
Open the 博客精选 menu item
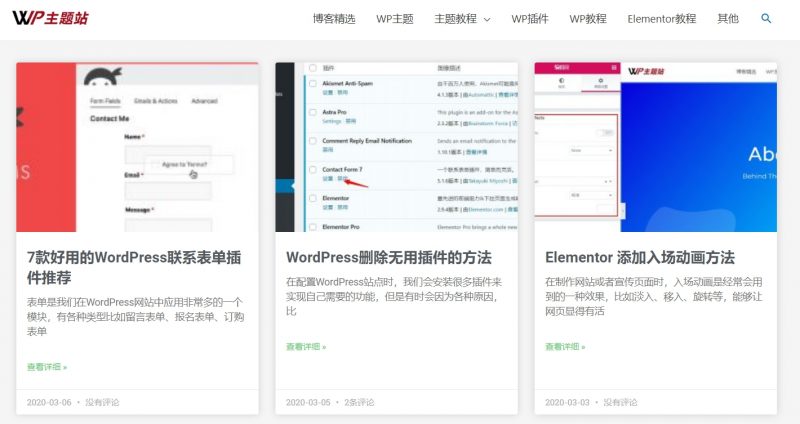(x=334, y=19)
